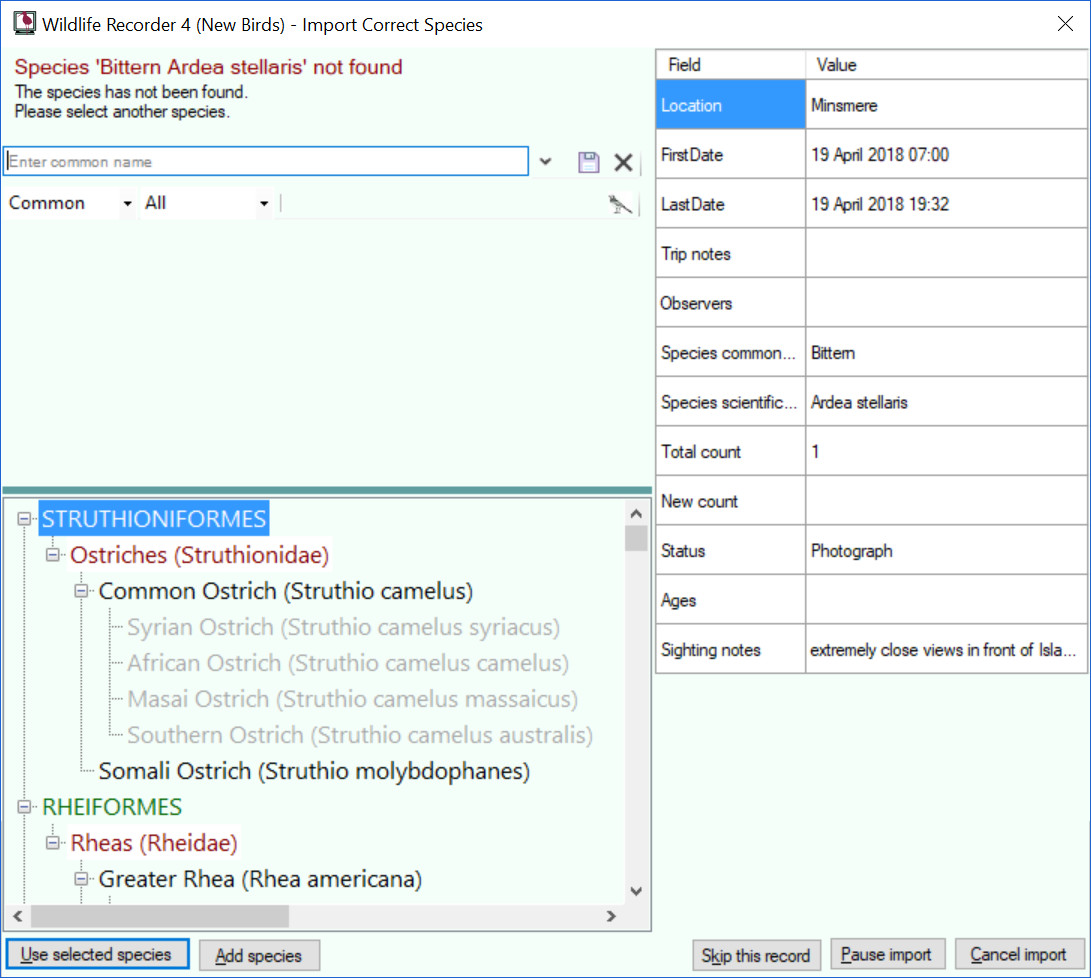Collapse the Common Ostrich subspecies list
The image size is (1091, 978).
click(81, 591)
